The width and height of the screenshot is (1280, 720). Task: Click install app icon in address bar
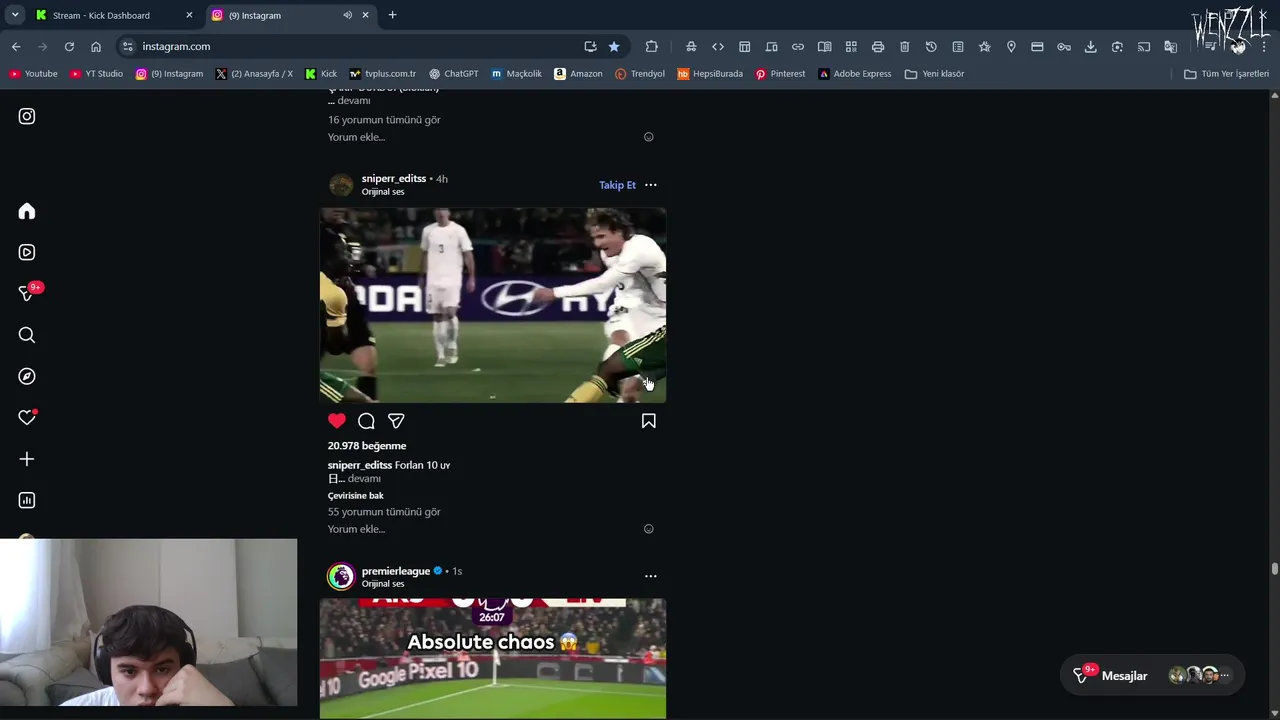click(x=590, y=46)
